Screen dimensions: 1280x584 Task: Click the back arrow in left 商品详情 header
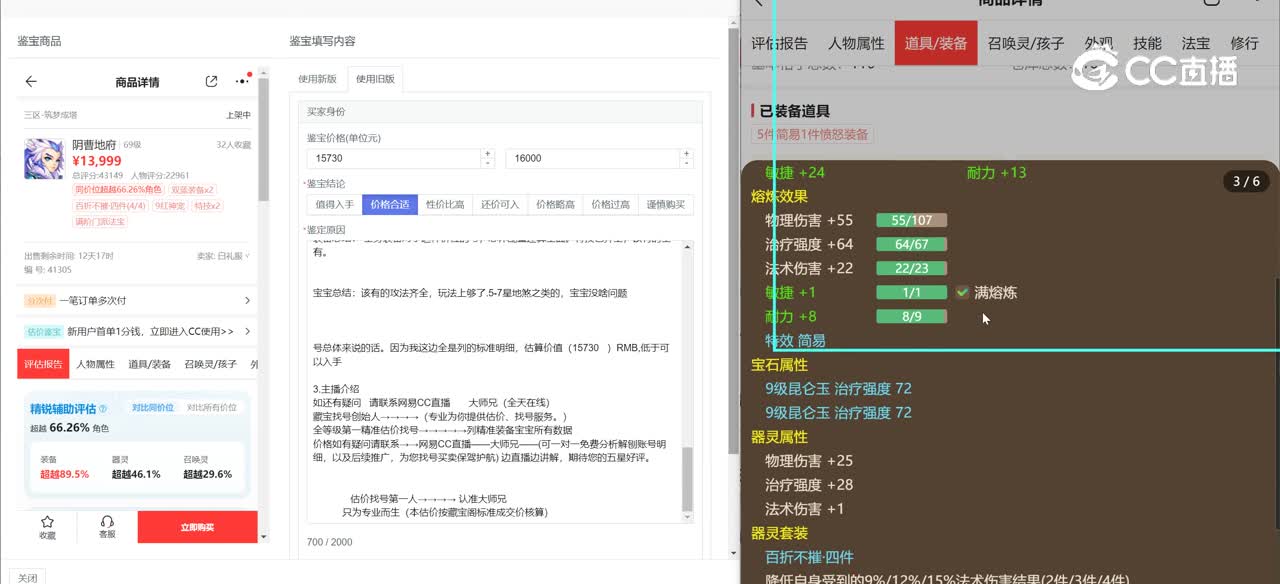click(31, 82)
